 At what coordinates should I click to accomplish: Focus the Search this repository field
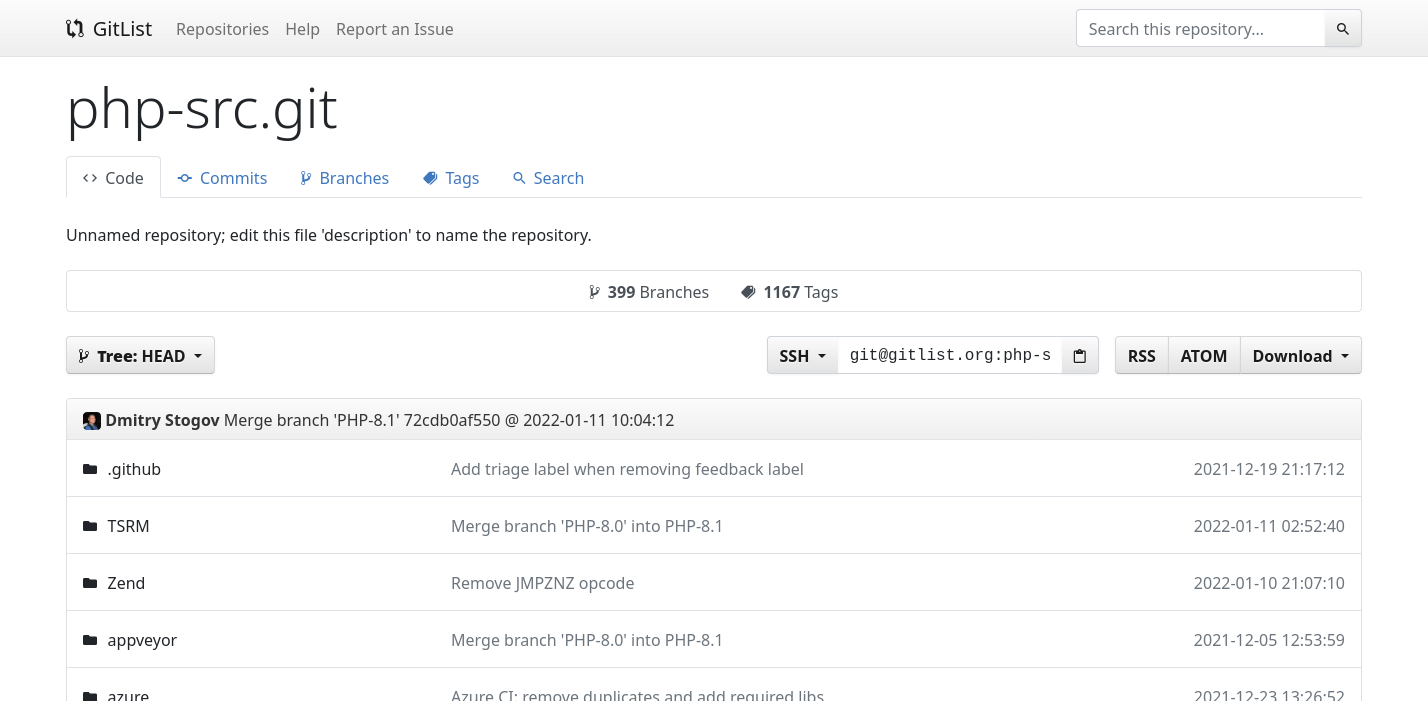tap(1200, 29)
